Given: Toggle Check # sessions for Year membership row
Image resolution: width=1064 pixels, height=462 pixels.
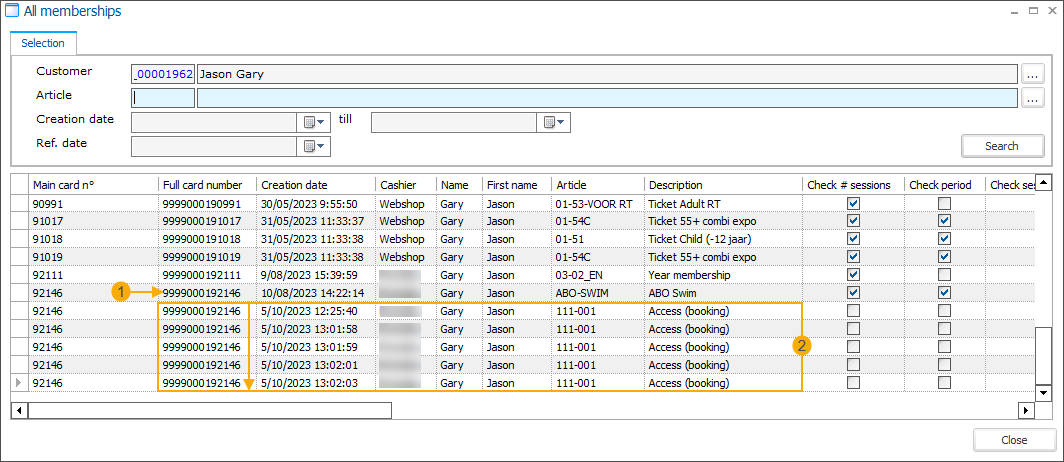Looking at the screenshot, I should coord(853,275).
